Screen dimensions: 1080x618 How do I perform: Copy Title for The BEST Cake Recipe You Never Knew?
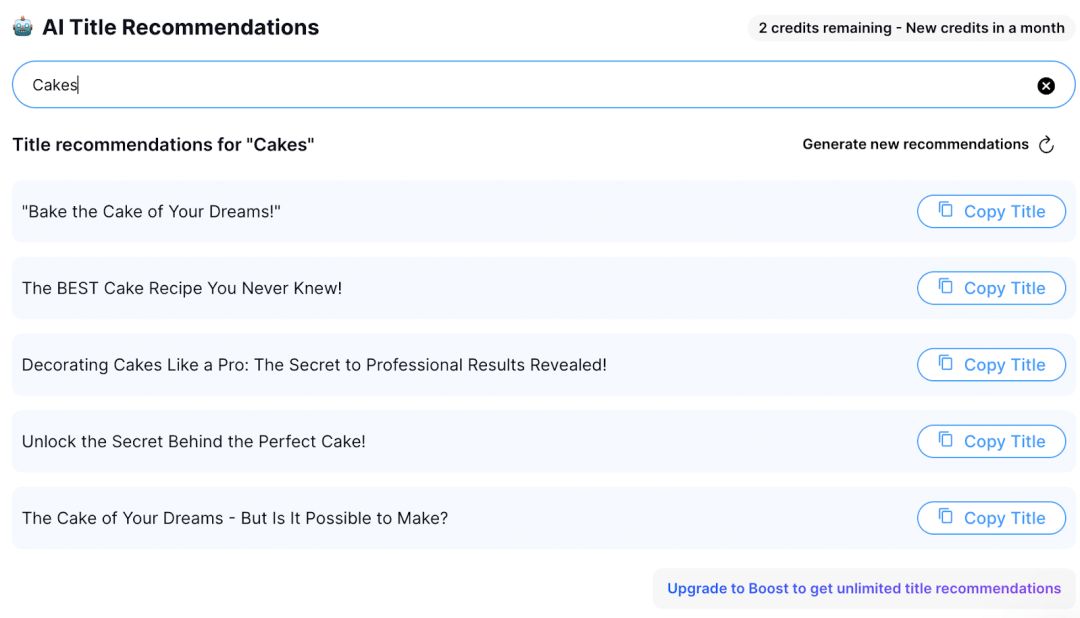[x=991, y=288]
